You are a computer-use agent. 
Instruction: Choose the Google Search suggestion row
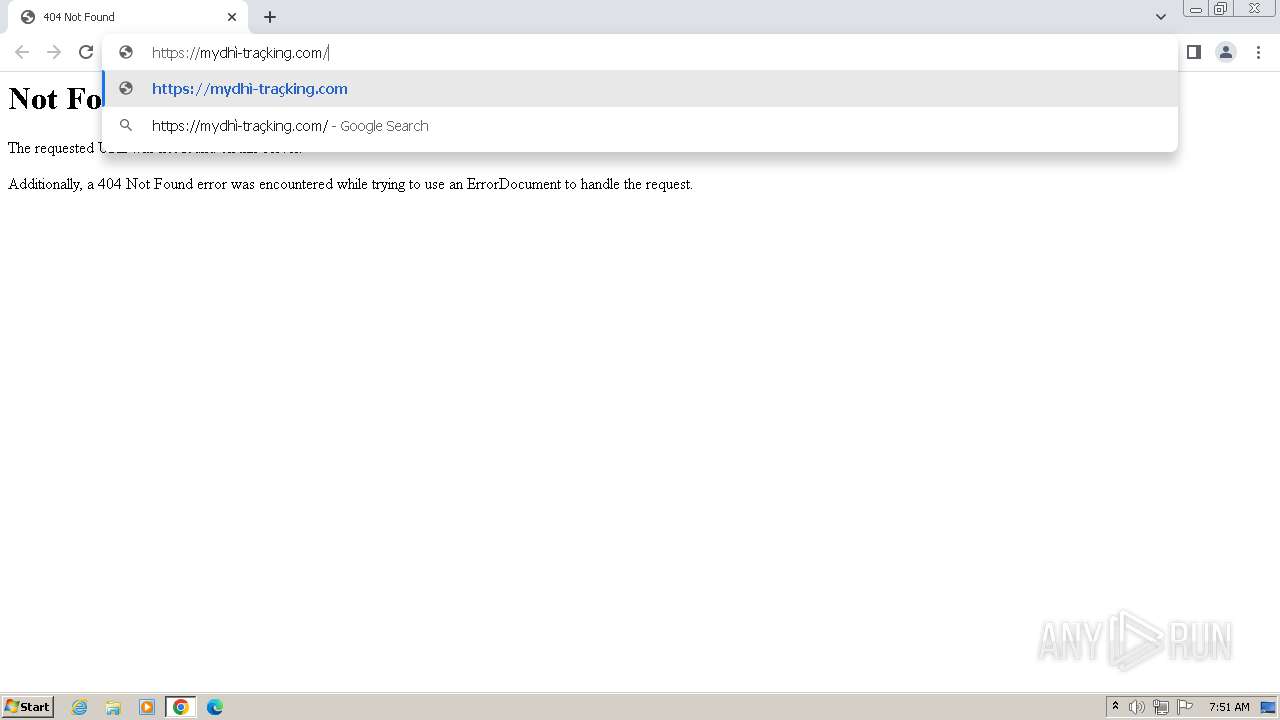point(640,125)
